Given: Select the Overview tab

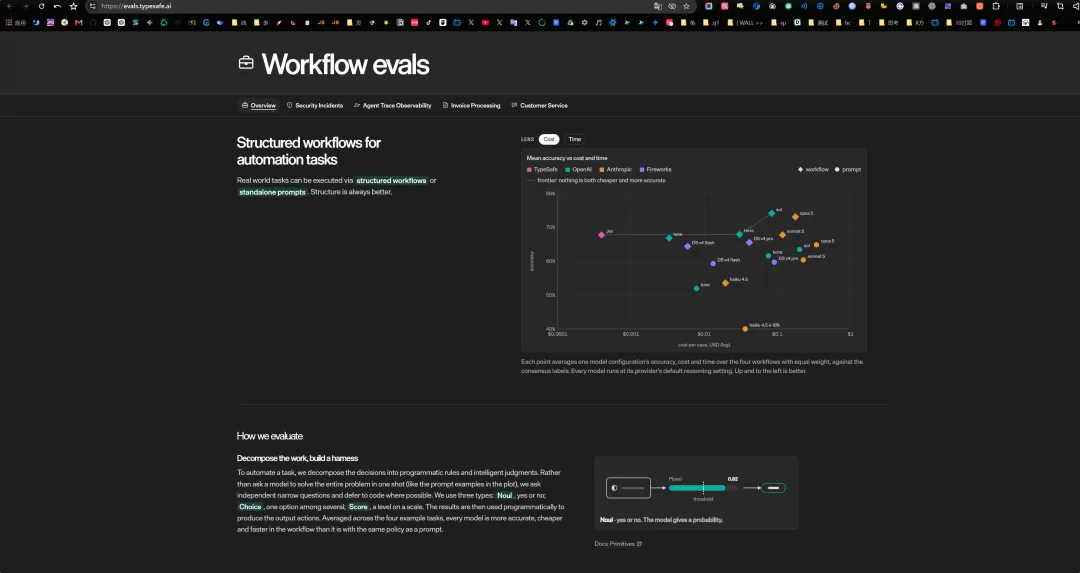Looking at the screenshot, I should pos(259,105).
